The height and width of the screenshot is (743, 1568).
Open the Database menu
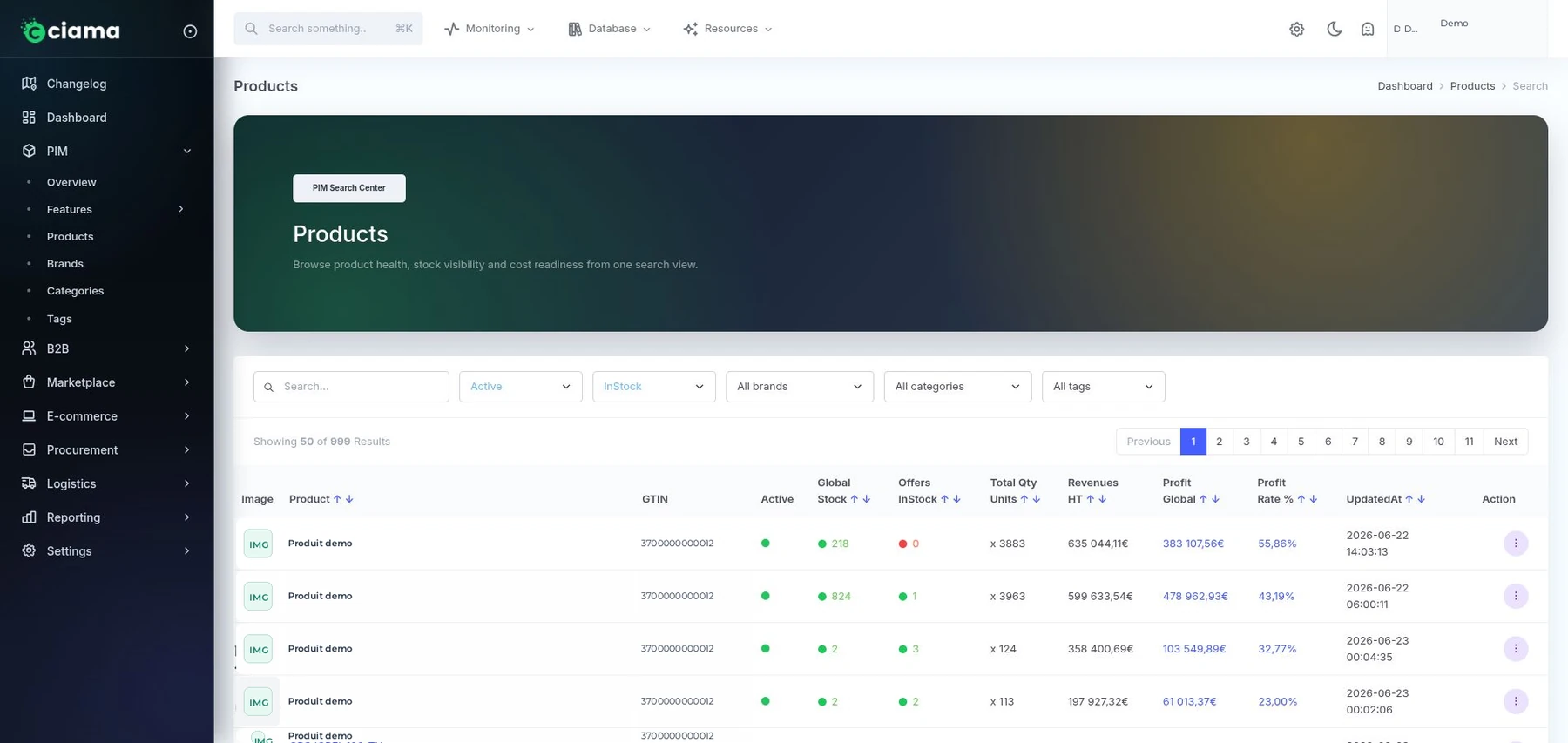point(609,29)
